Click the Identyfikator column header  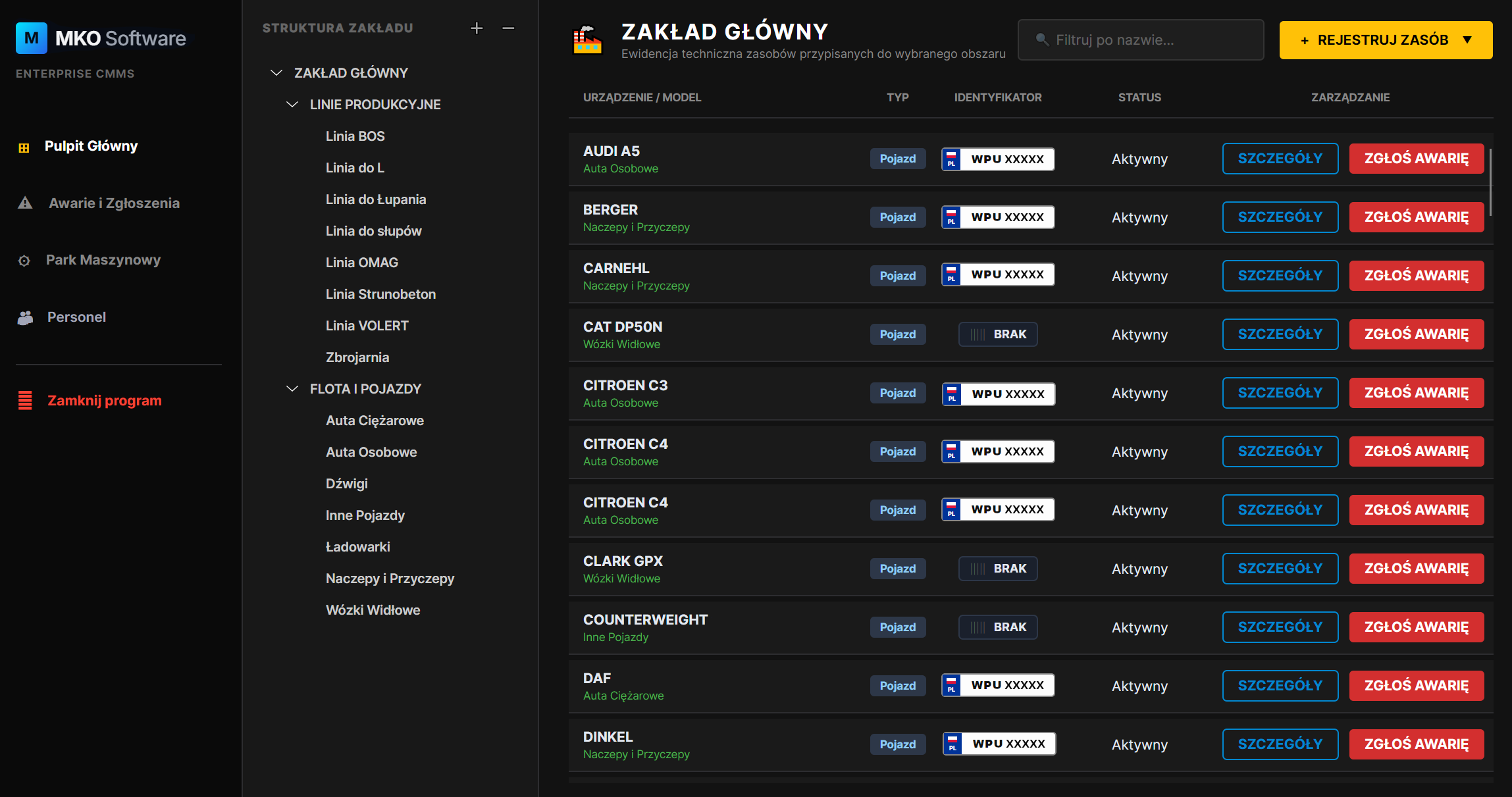[x=998, y=97]
